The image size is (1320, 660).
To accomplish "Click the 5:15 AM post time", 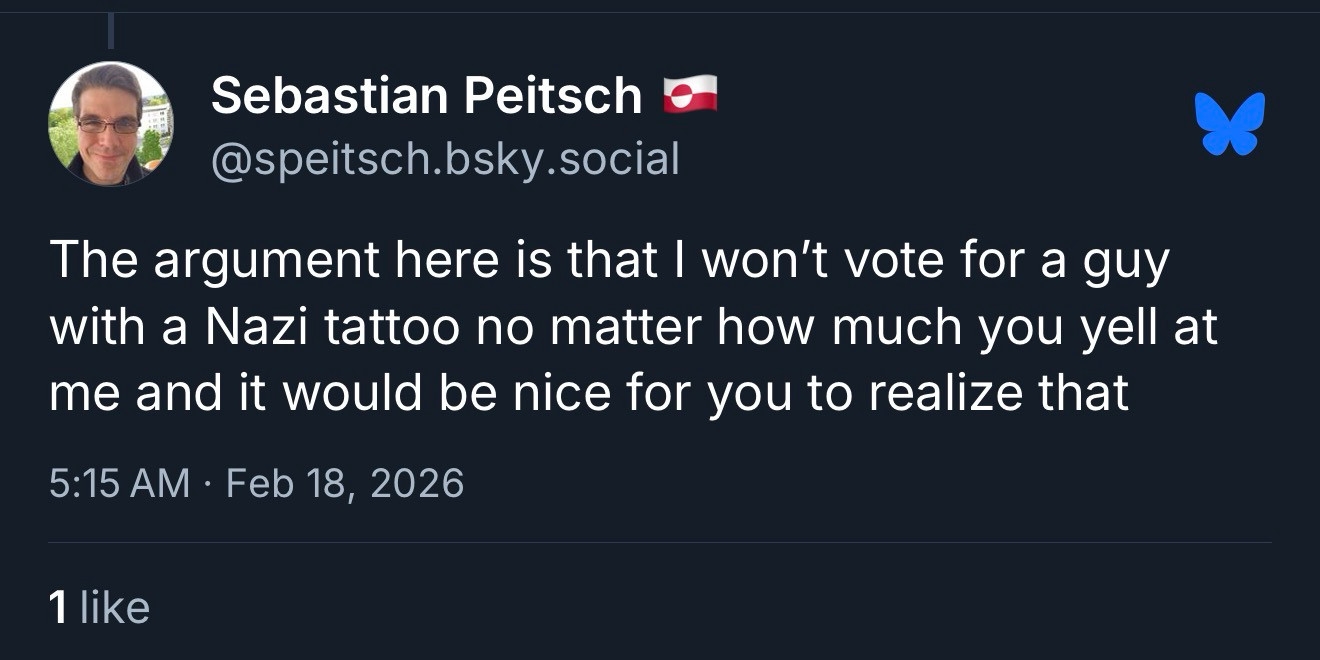I will point(119,483).
